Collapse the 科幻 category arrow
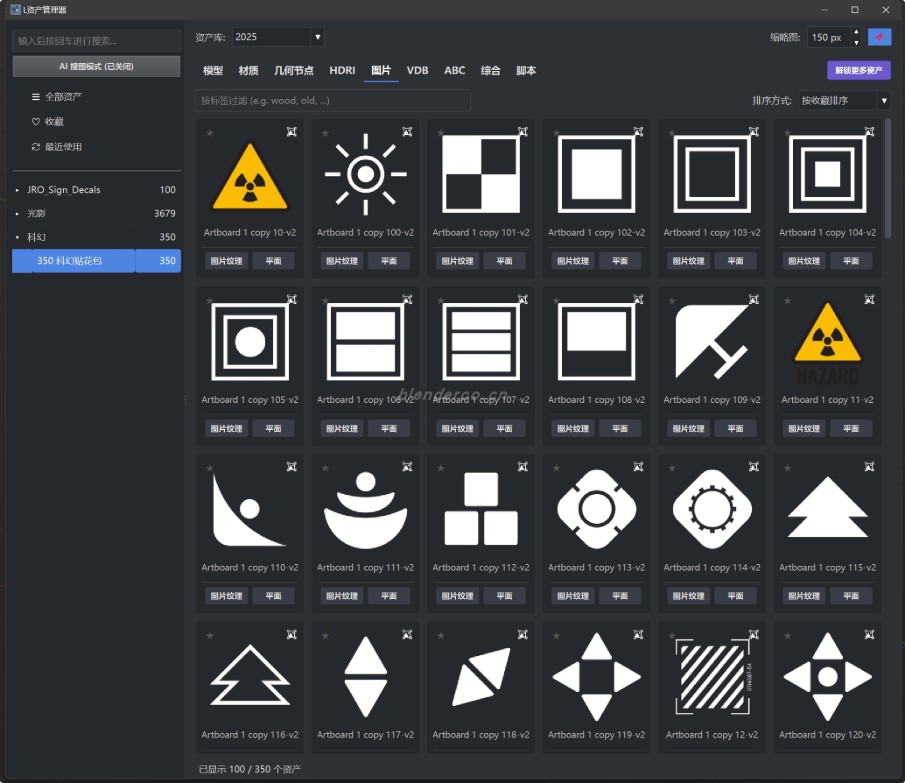905x783 pixels. pyautogui.click(x=17, y=237)
